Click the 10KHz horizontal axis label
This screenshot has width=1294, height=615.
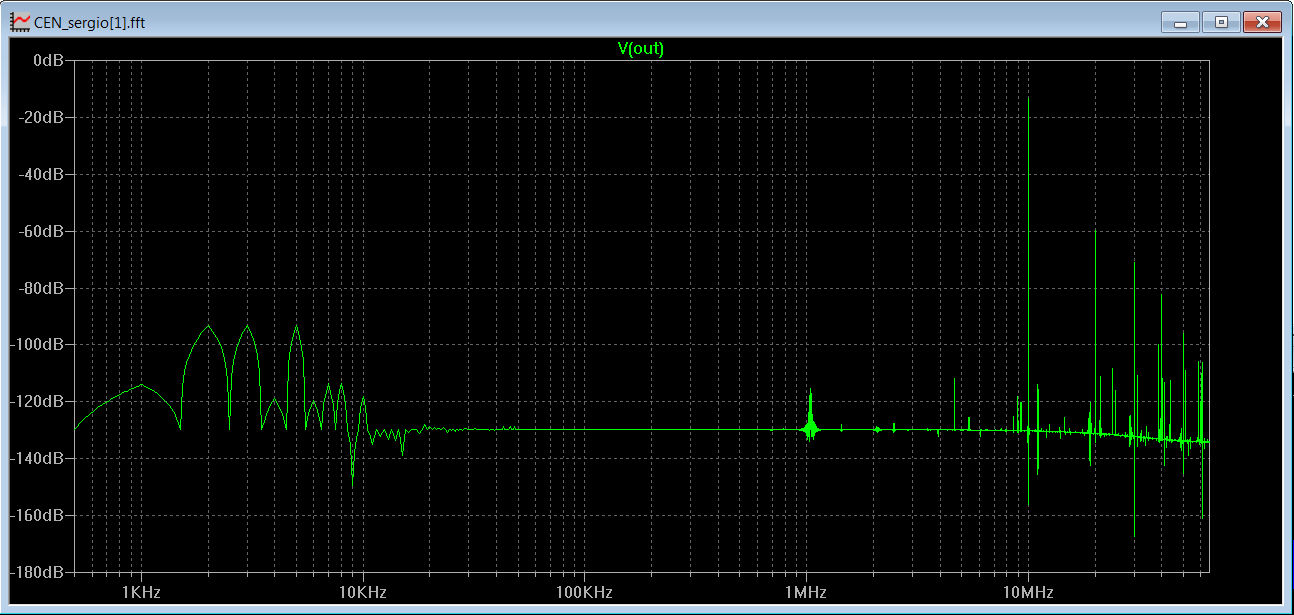[x=362, y=592]
